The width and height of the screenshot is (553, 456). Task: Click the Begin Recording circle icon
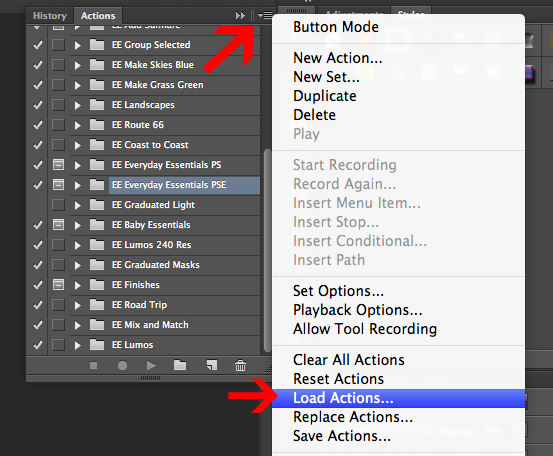tap(122, 366)
